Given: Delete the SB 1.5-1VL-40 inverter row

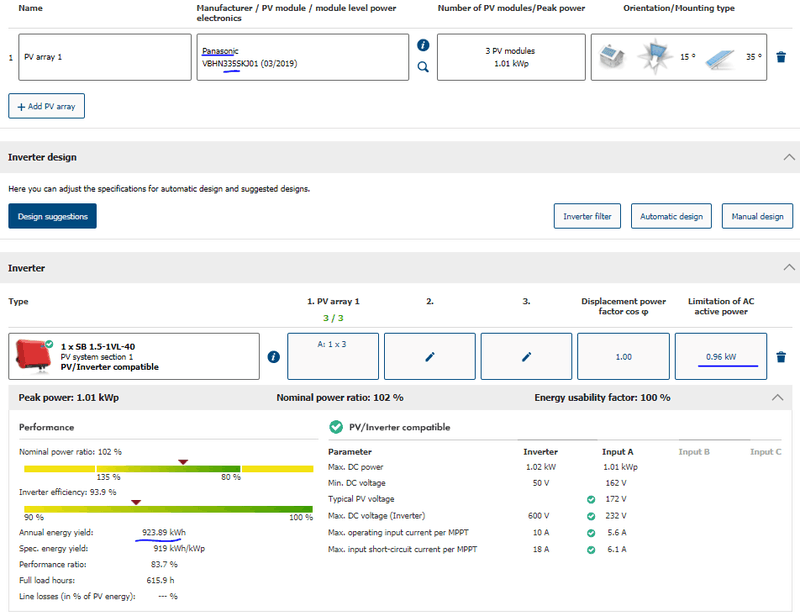Looking at the screenshot, I should (x=781, y=357).
